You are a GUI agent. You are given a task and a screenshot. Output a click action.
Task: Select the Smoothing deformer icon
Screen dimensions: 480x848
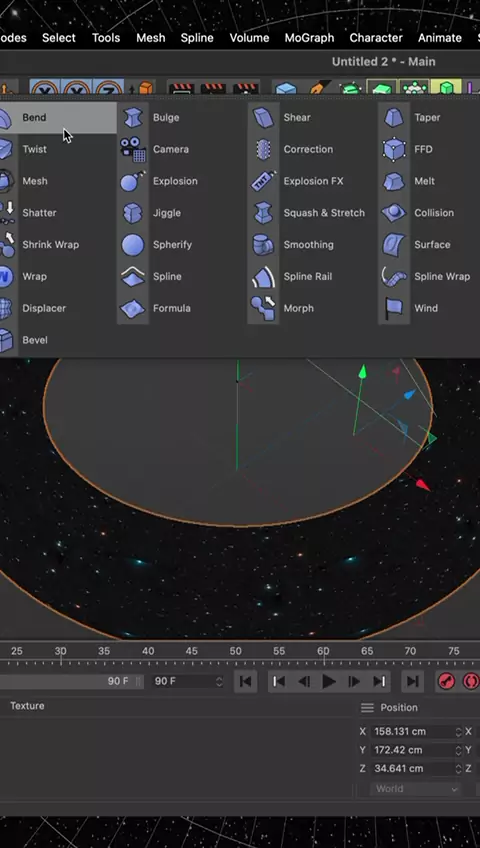264,244
